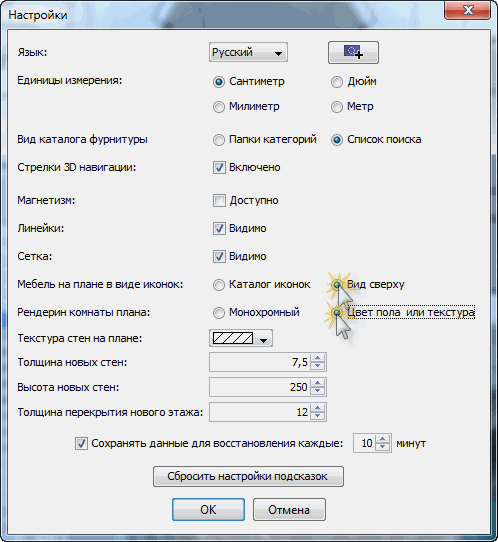Viewport: 498px width, 542px height.
Task: Confirm settings with the OK button
Action: (208, 510)
